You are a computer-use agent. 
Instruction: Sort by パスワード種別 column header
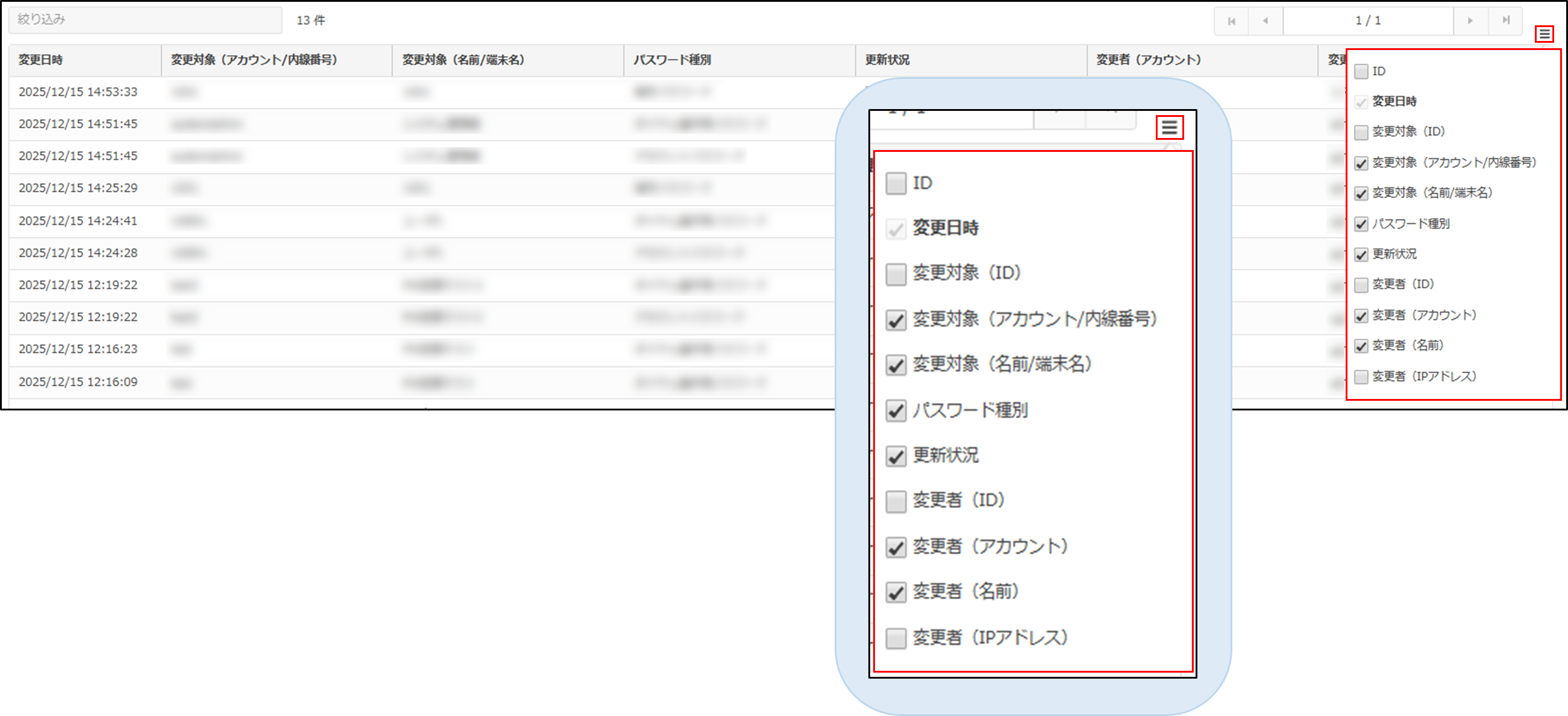point(672,60)
